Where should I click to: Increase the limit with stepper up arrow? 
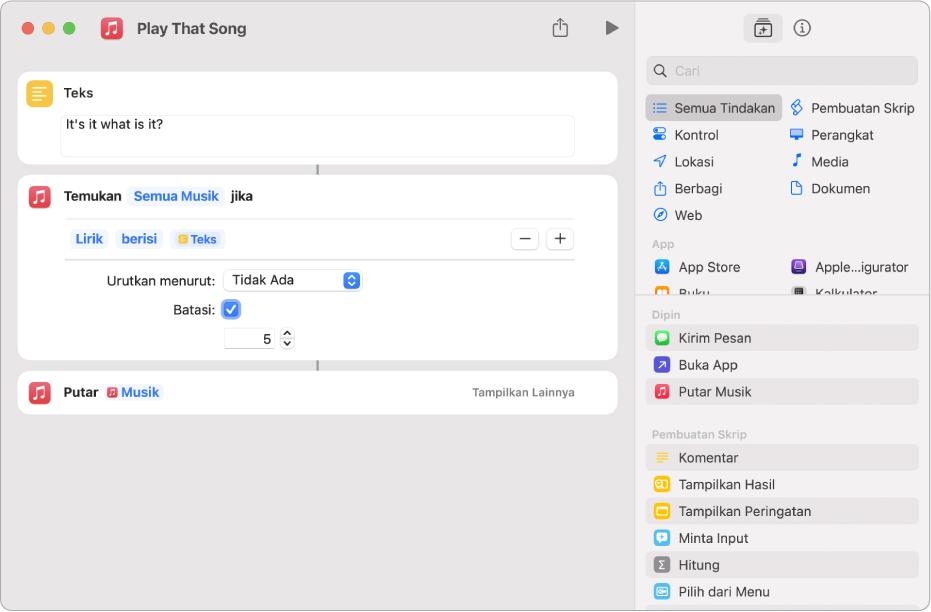(x=287, y=334)
